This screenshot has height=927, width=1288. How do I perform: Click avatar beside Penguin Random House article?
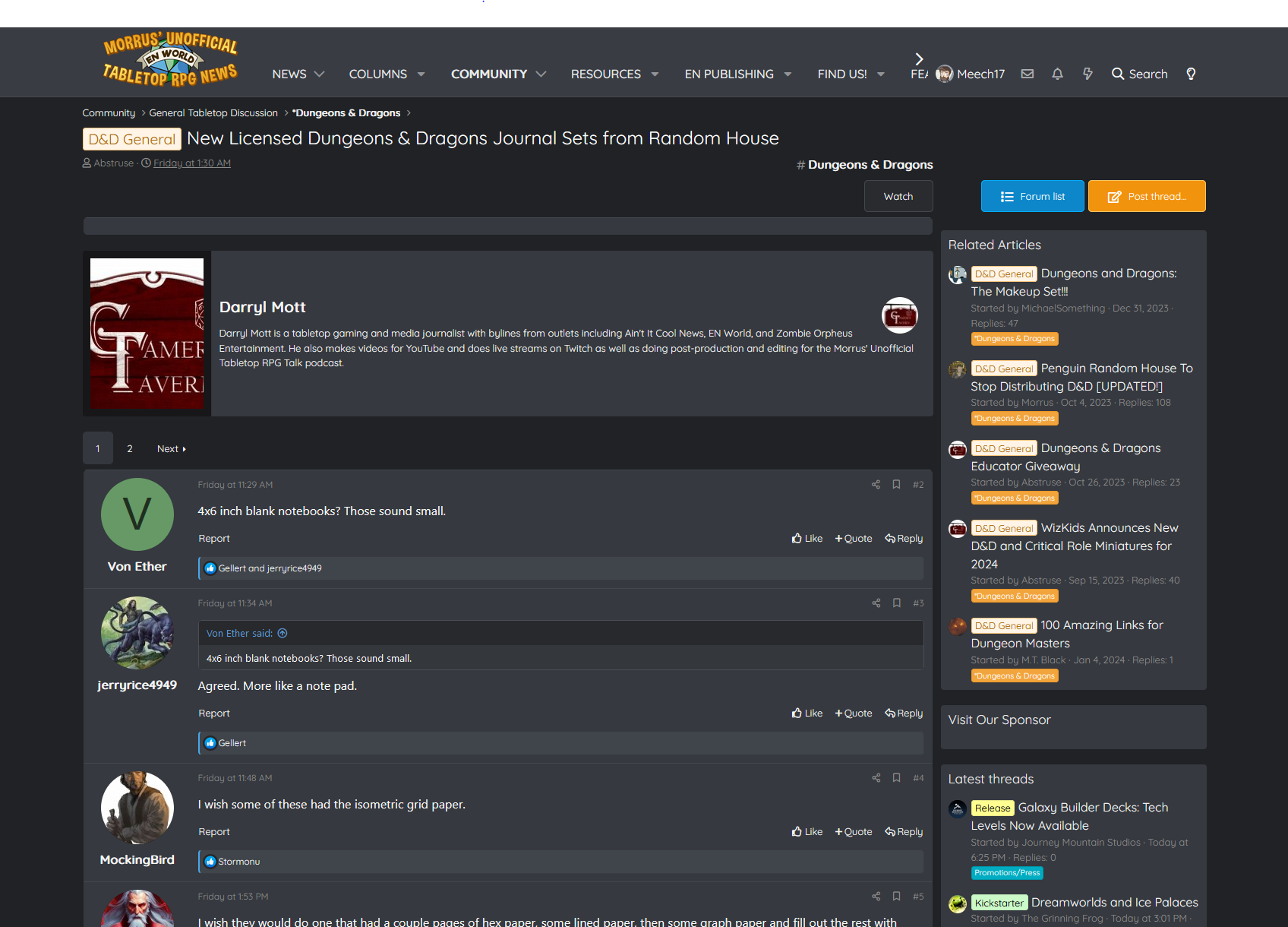point(958,370)
